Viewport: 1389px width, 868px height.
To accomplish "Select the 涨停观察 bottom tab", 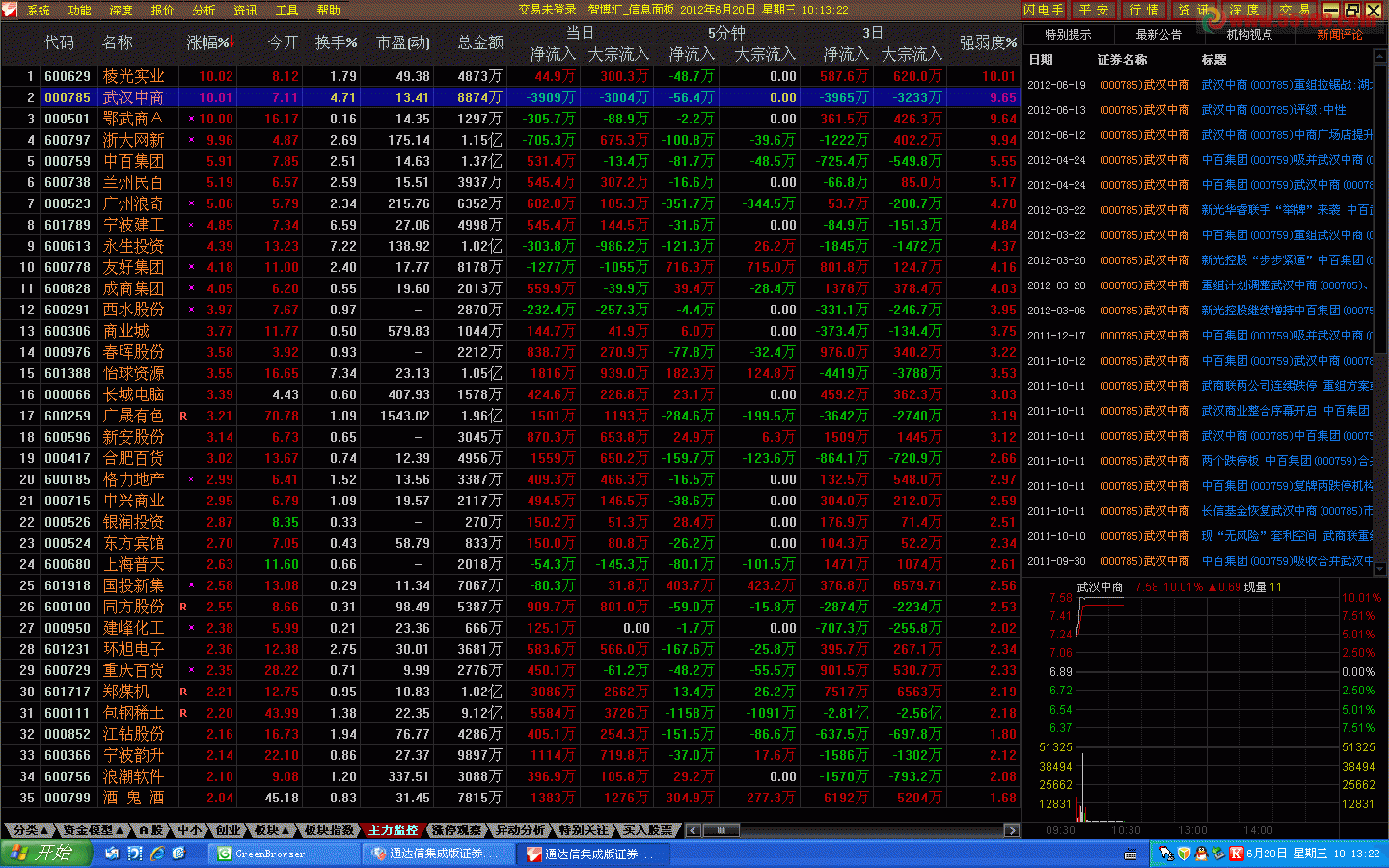I will click(x=456, y=830).
